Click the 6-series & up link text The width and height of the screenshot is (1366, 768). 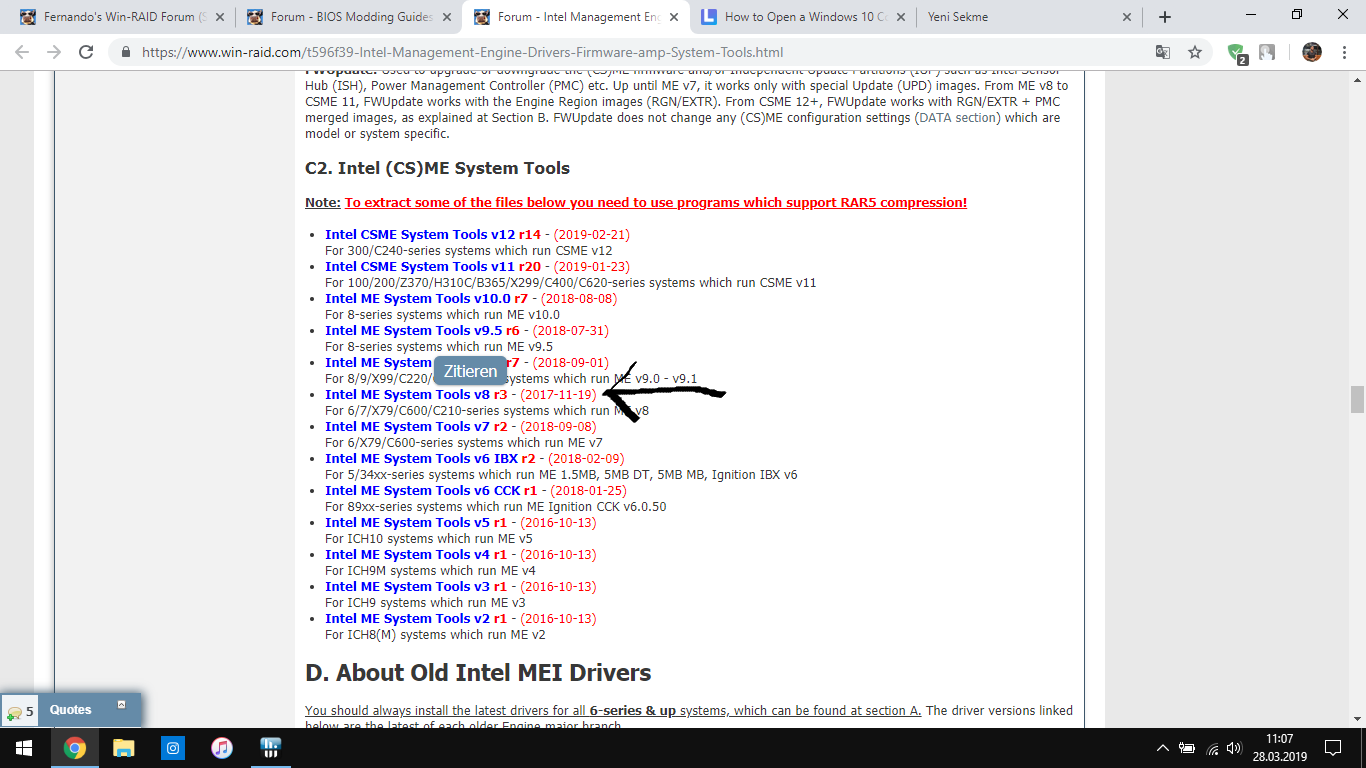[x=632, y=711]
